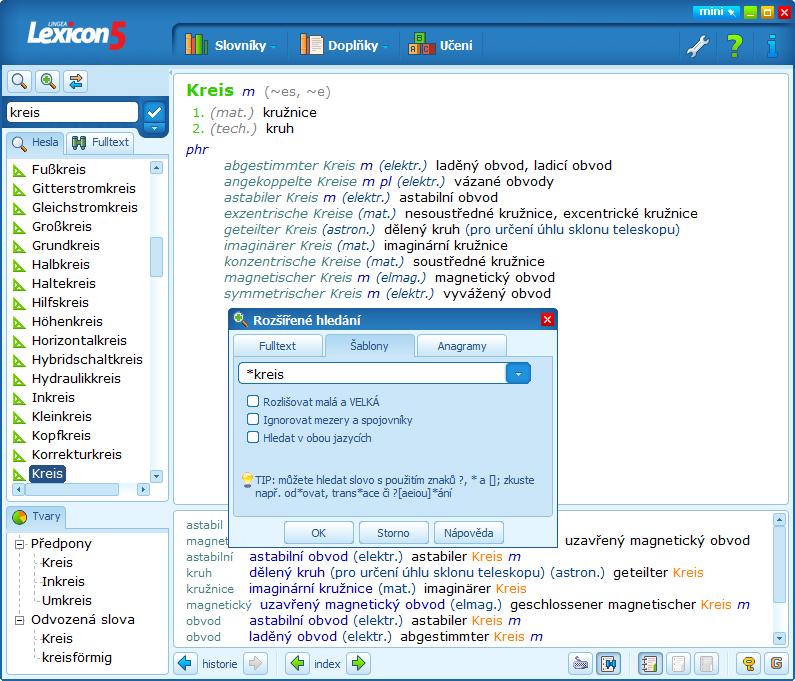
Task: Select Gitterstromkreis in the headword list
Action: point(84,188)
